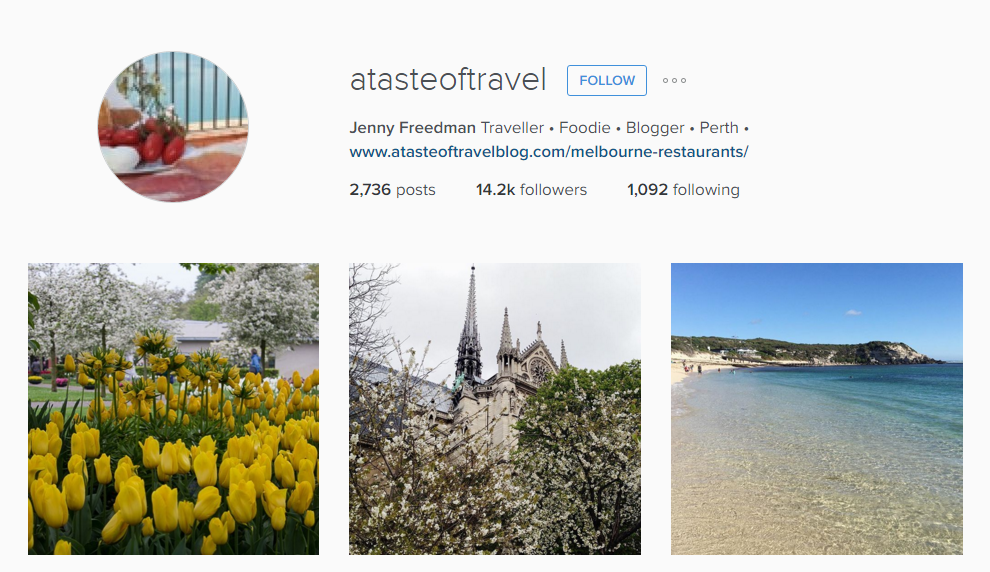Click the word following label

(706, 190)
